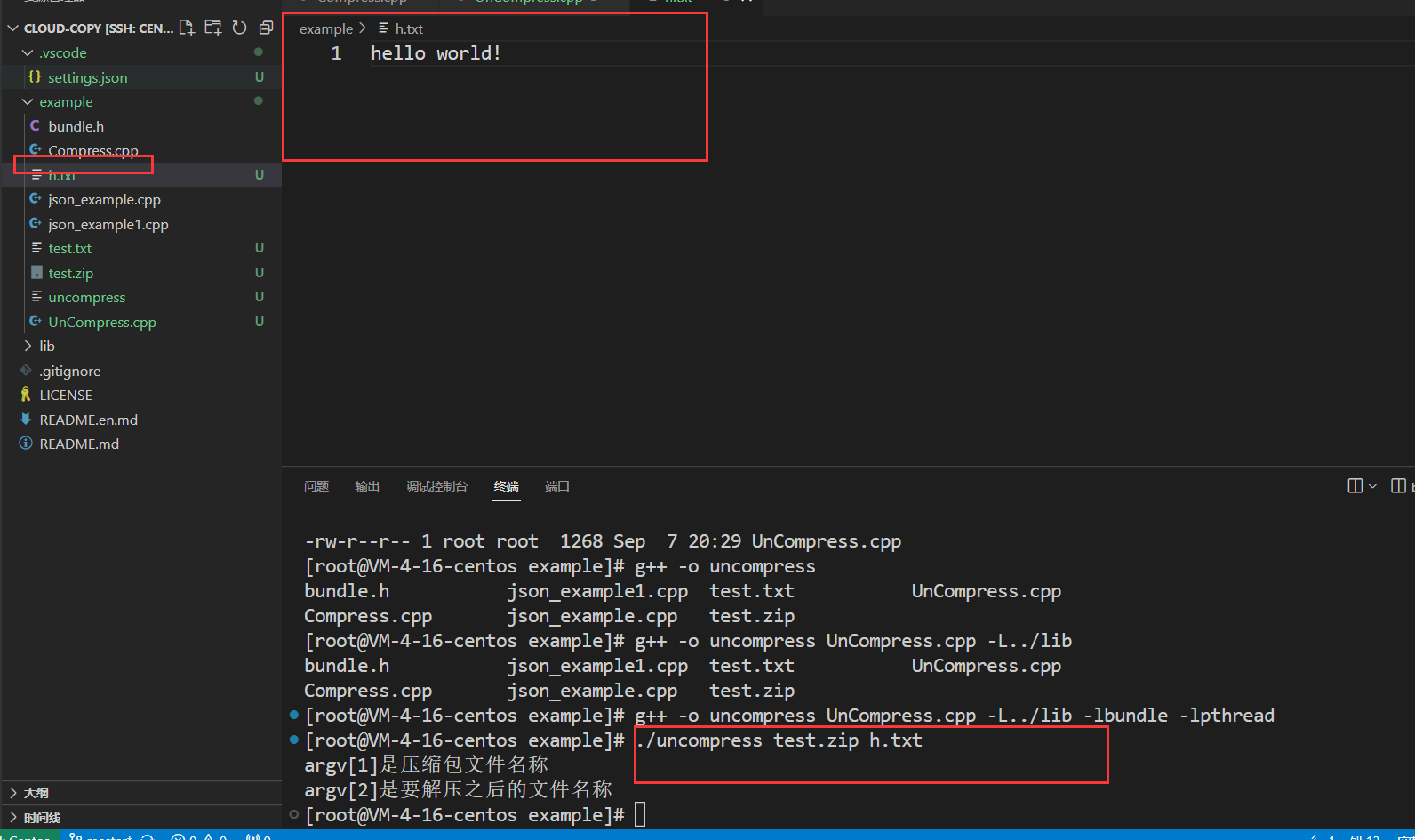Click the example breadcrumb segment
Image resolution: width=1415 pixels, height=840 pixels.
[326, 29]
